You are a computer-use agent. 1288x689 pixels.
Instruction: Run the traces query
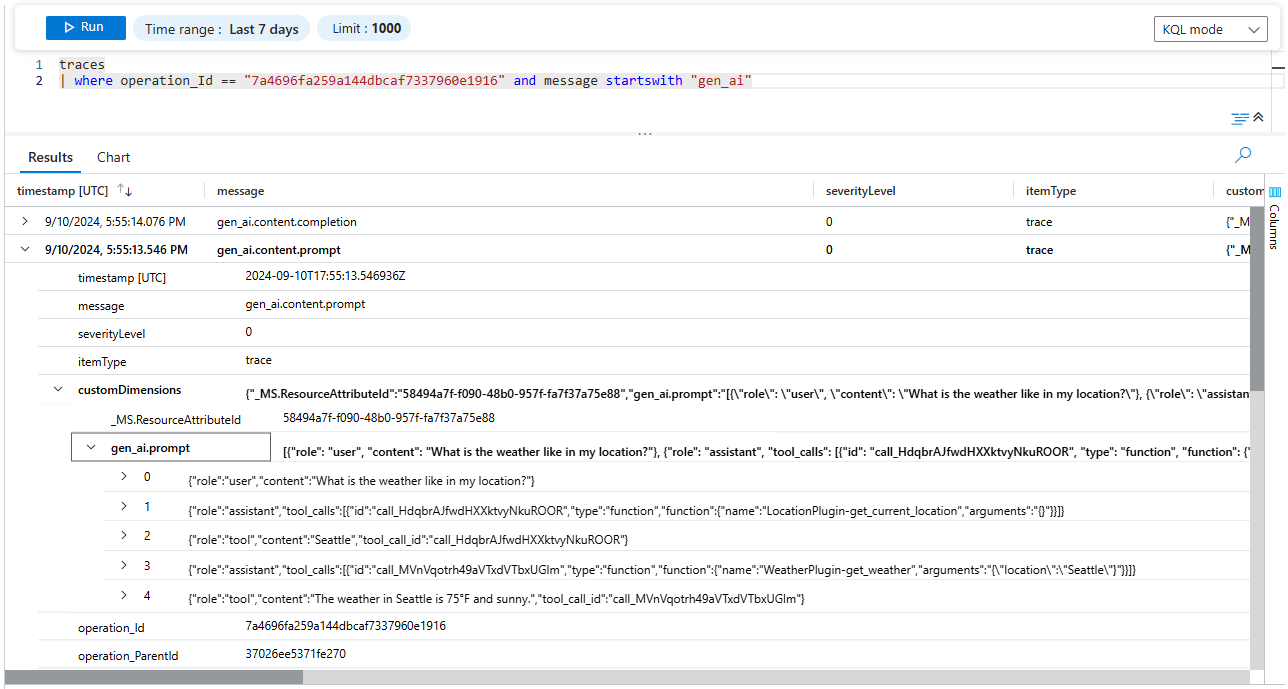click(85, 27)
